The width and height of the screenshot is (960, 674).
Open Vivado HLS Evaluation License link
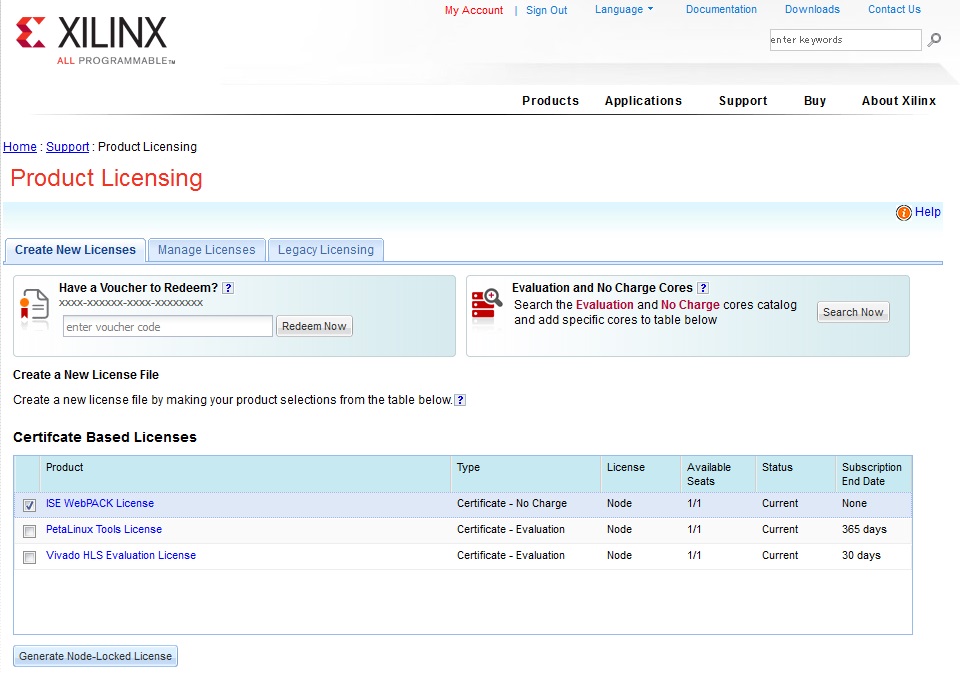tap(121, 555)
